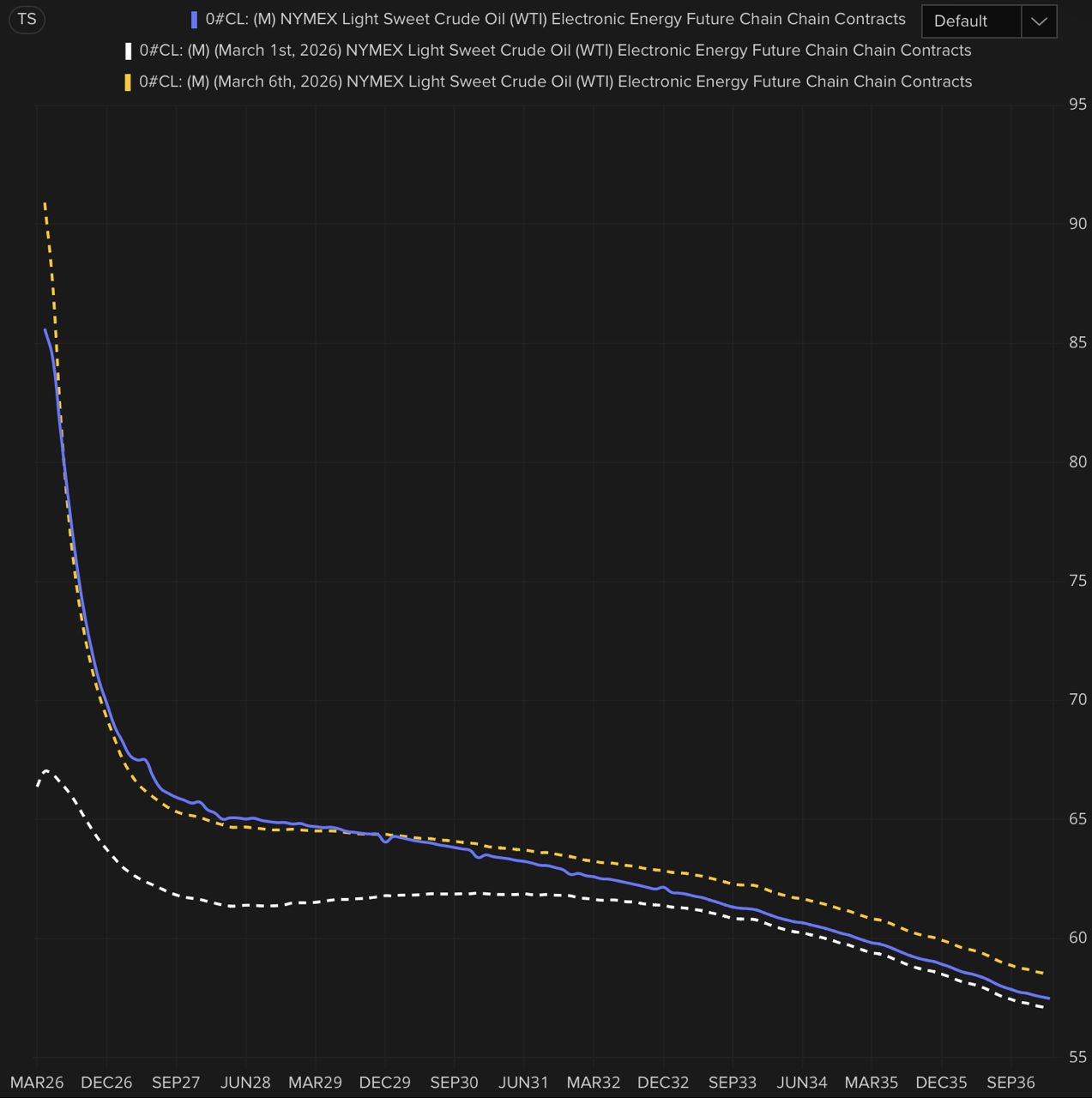
Task: Click the peak of yellow dashed curve
Action: pyautogui.click(x=45, y=204)
